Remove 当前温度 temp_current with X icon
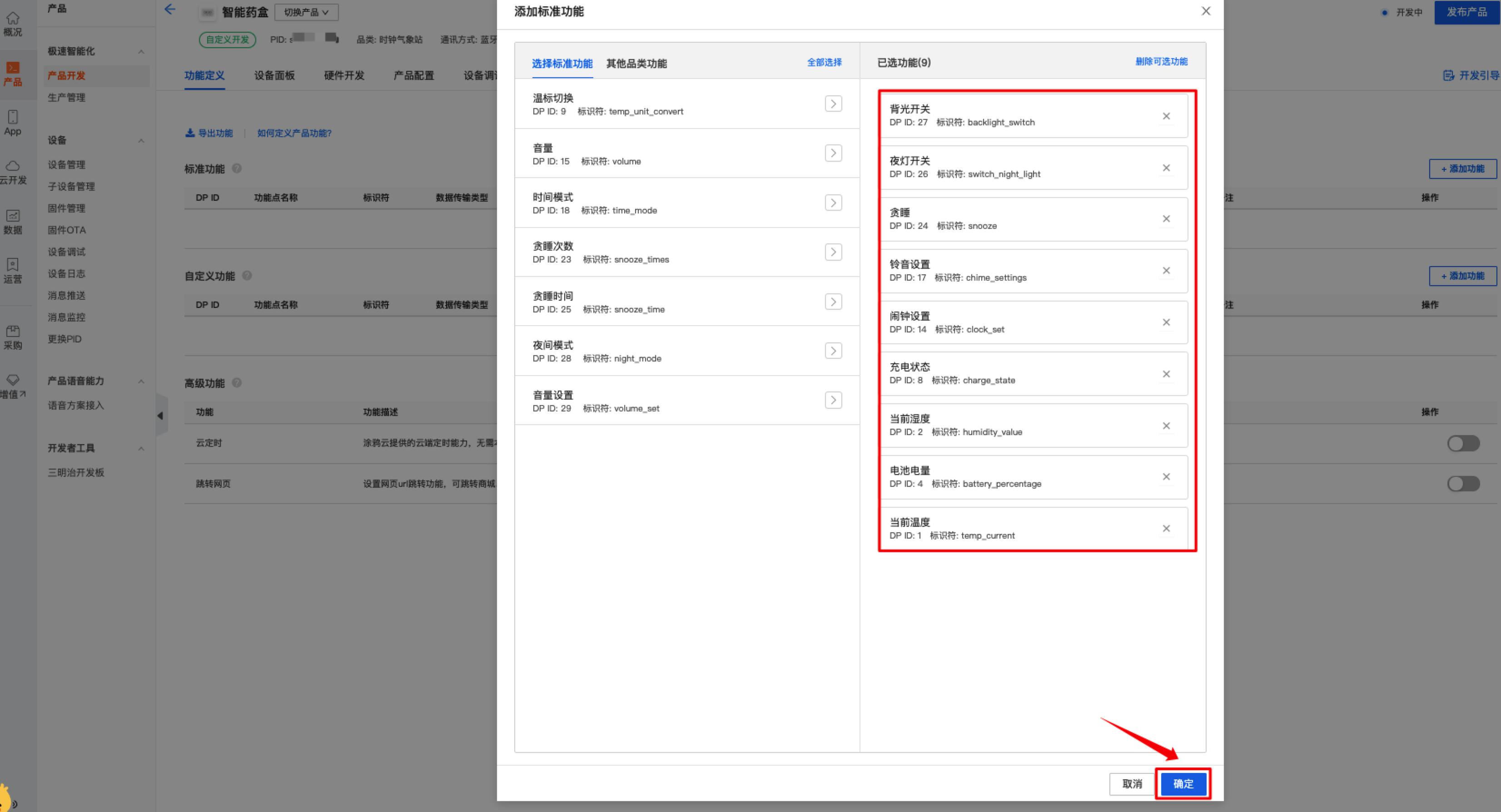Image resolution: width=1501 pixels, height=812 pixels. tap(1166, 528)
